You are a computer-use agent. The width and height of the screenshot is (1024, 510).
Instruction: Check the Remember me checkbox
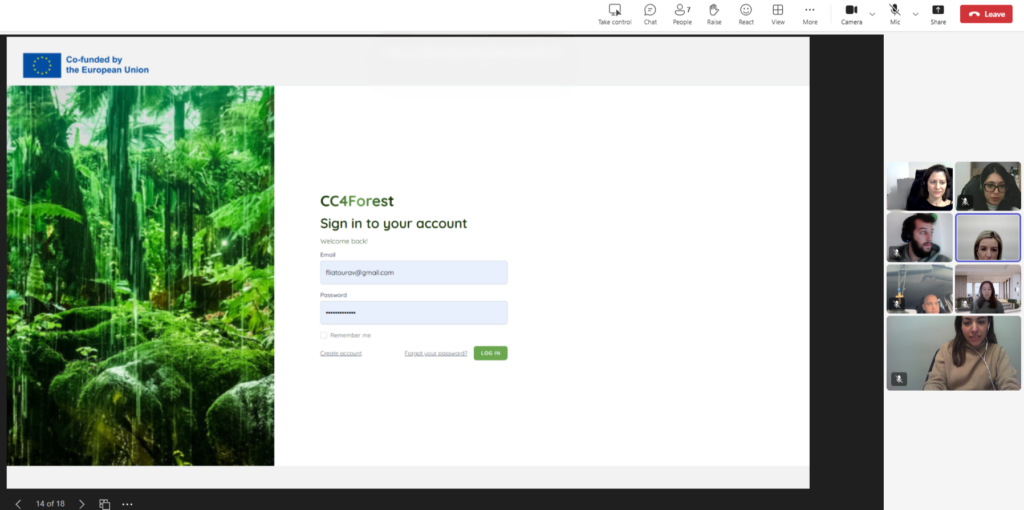pyautogui.click(x=323, y=335)
